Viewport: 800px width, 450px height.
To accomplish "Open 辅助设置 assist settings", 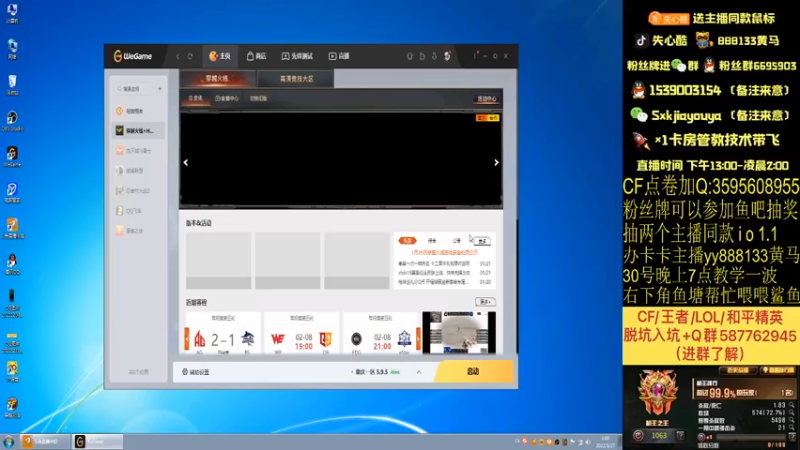I will coord(196,372).
